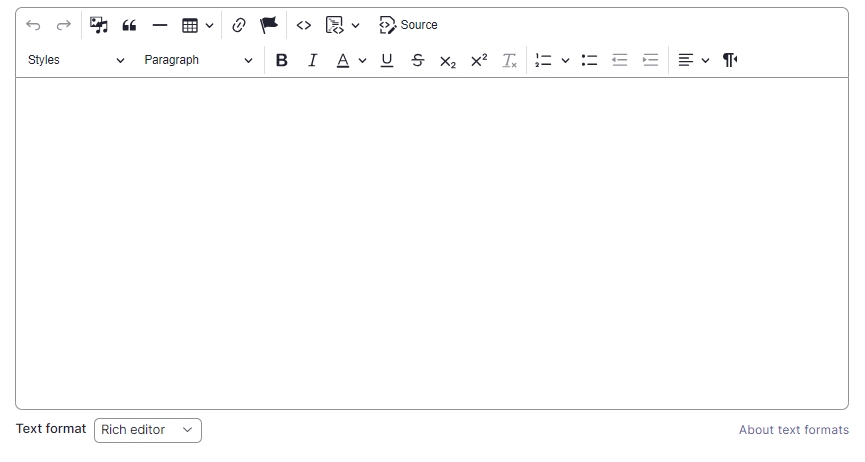The image size is (865, 462).
Task: Insert a horizontal line
Action: coord(159,25)
